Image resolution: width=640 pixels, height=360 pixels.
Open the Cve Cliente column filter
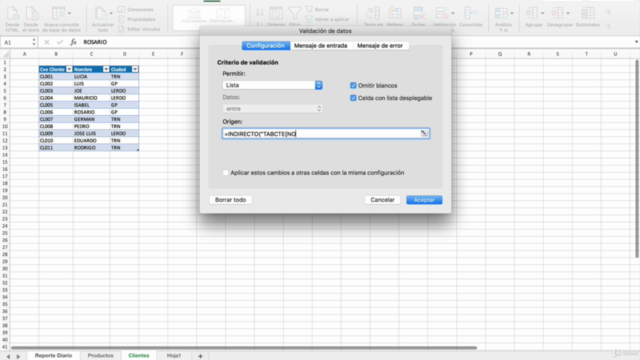pos(69,69)
